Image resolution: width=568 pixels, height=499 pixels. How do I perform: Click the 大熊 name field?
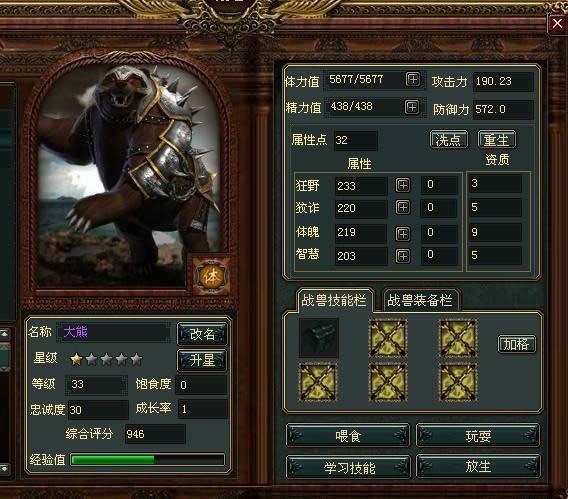click(114, 332)
